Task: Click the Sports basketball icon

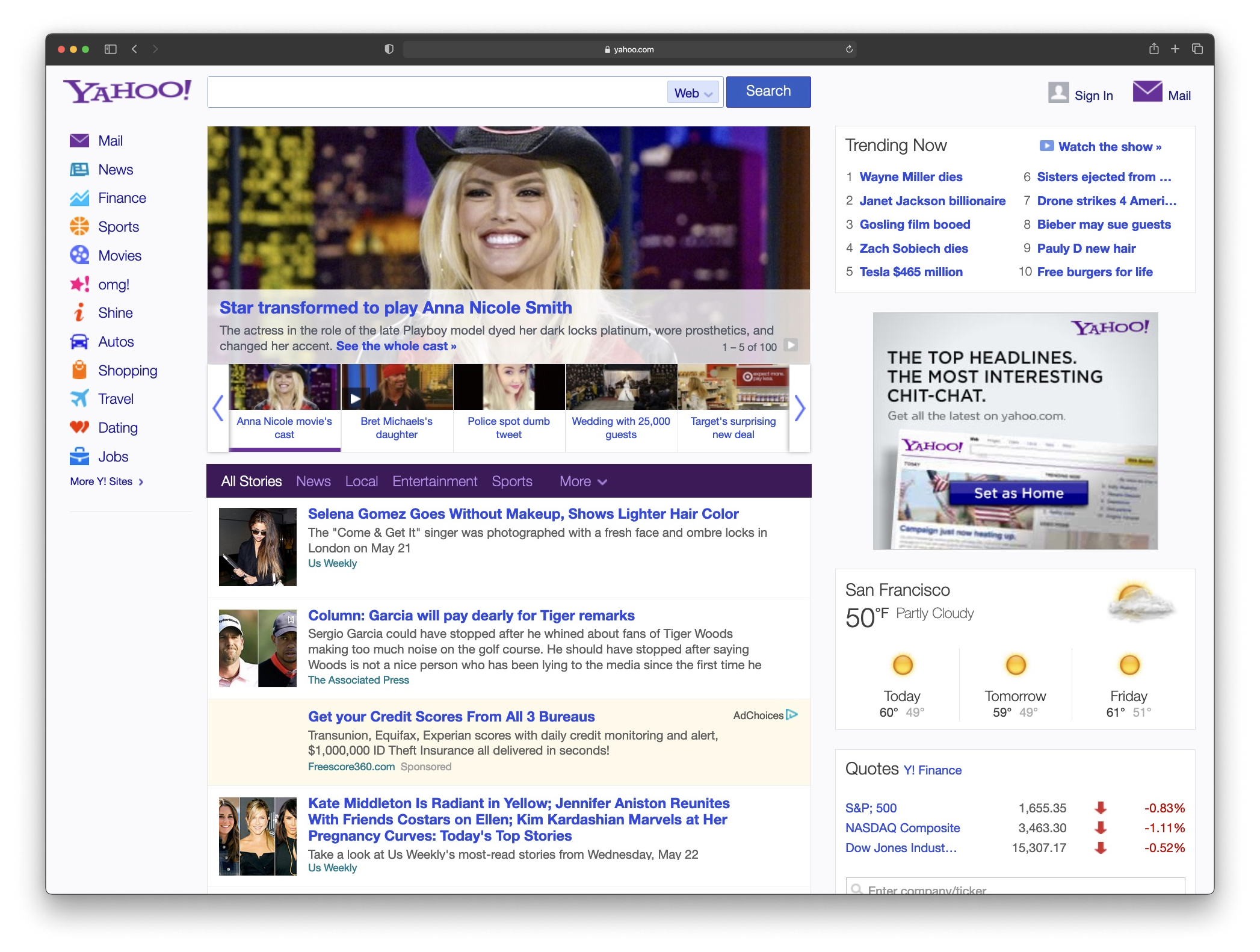Action: click(79, 226)
